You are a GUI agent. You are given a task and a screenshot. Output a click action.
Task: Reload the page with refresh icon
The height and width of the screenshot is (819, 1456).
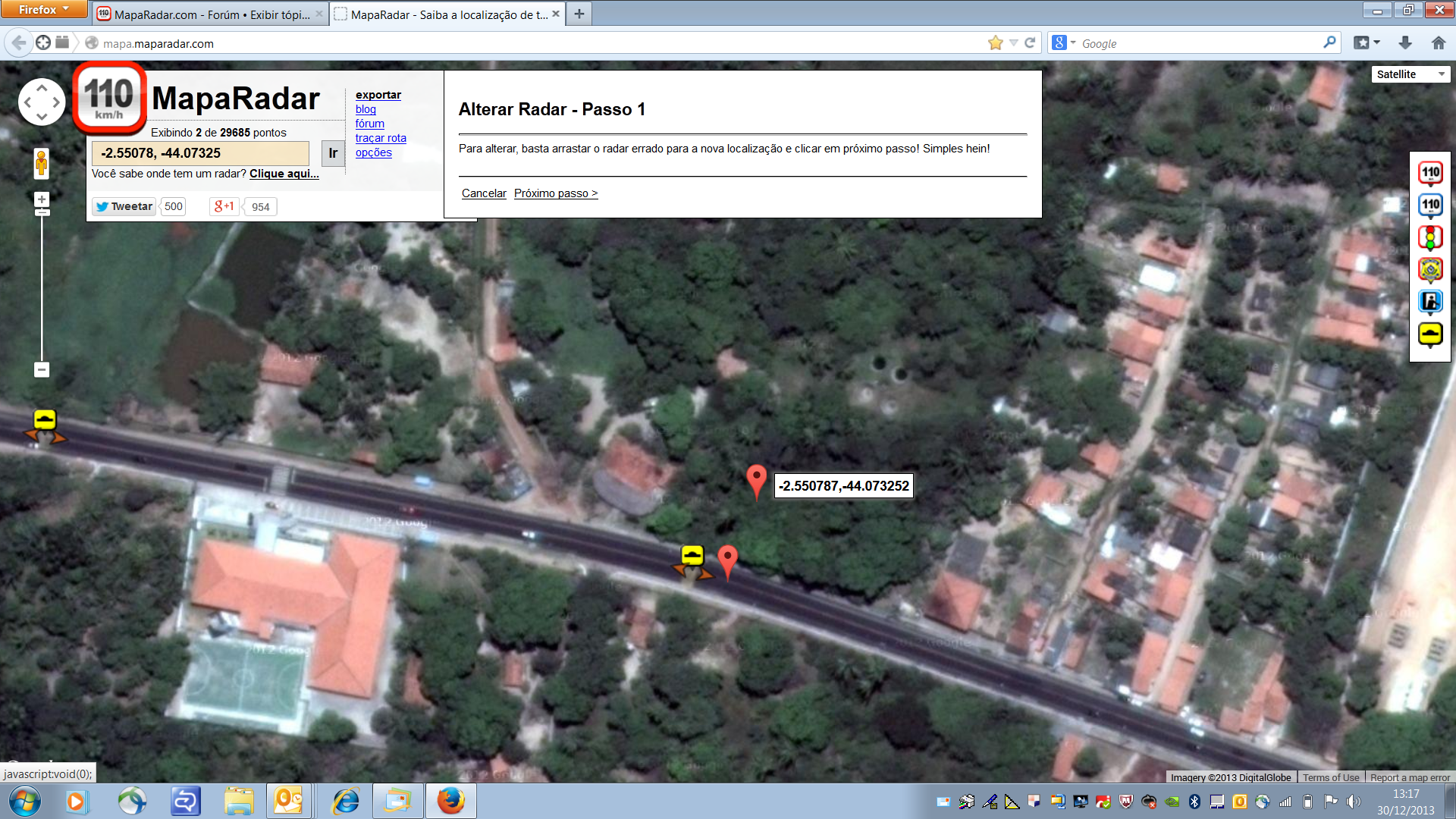click(x=1030, y=43)
